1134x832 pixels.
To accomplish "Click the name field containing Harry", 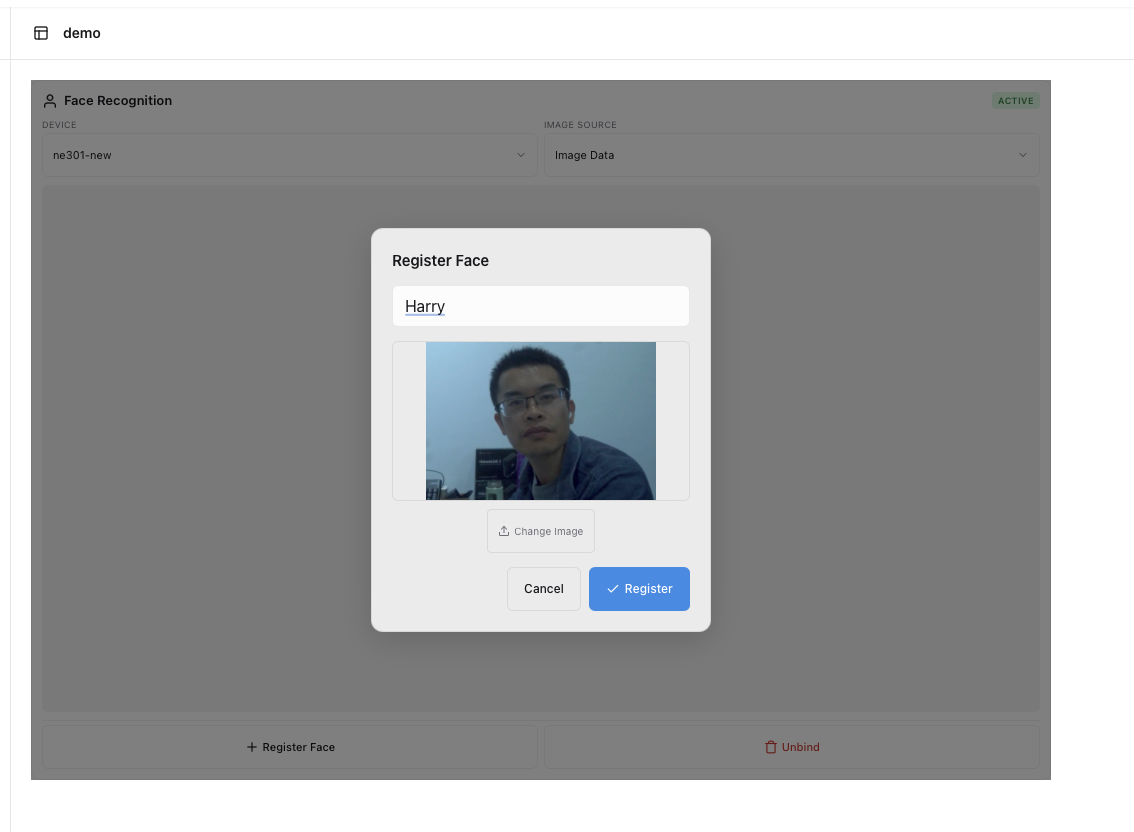I will point(540,306).
